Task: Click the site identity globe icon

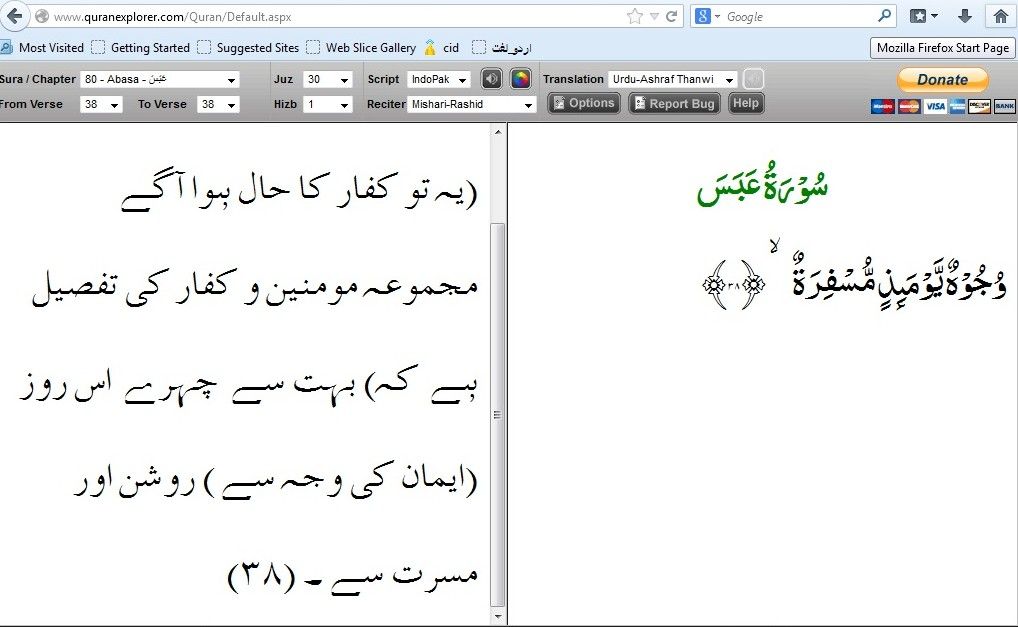Action: (42, 16)
